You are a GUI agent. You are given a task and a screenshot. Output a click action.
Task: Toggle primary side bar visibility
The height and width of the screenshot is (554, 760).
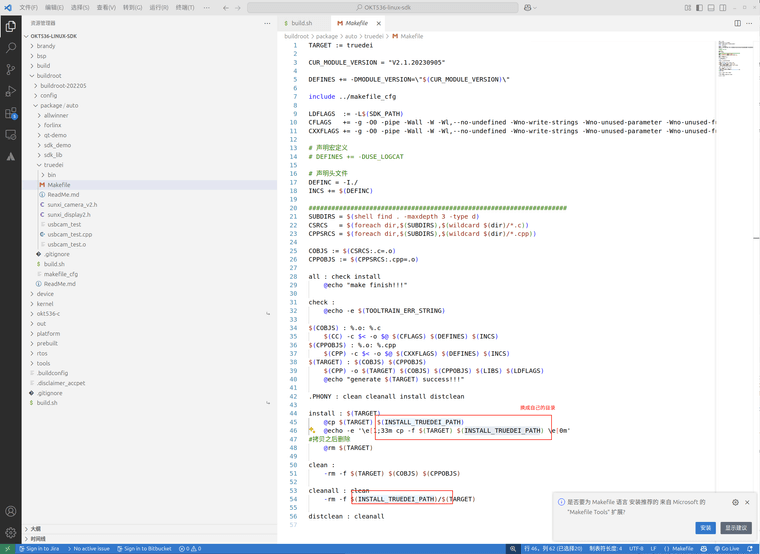point(699,8)
